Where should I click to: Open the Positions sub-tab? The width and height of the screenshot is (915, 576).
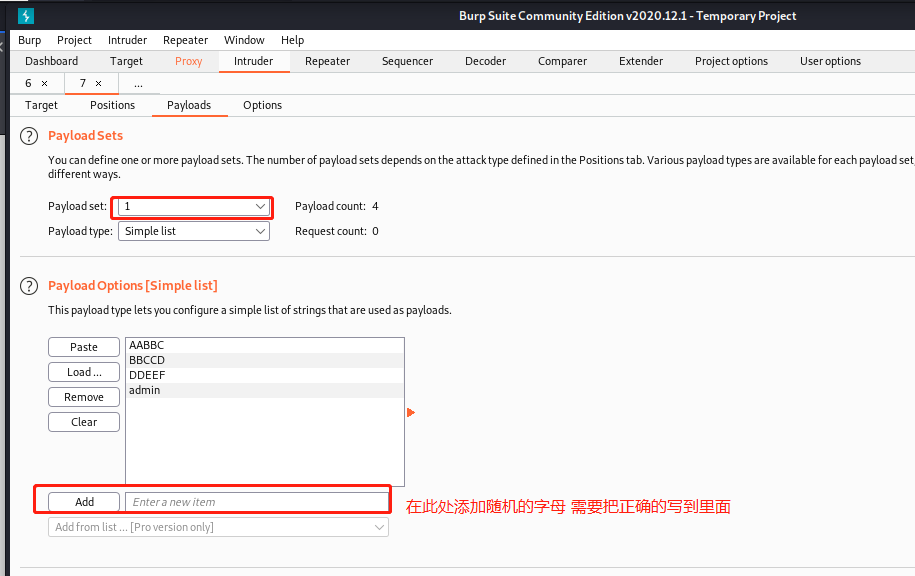pos(112,105)
